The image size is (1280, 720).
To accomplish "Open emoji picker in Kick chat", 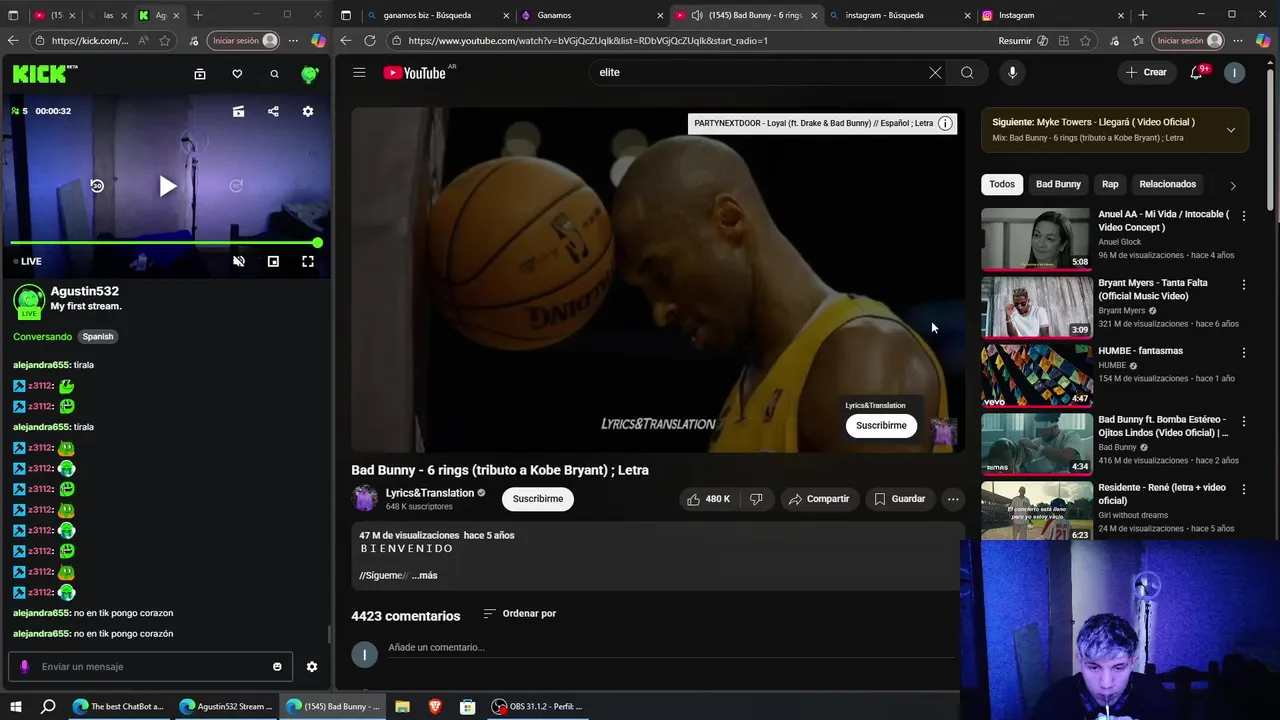I will (277, 667).
